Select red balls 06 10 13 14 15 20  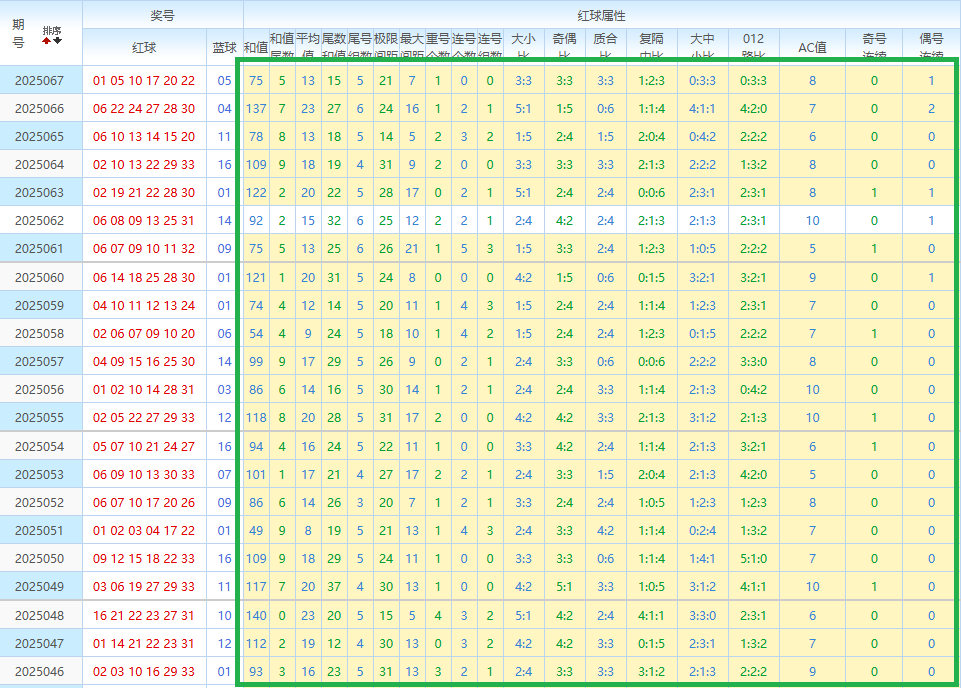click(x=144, y=137)
